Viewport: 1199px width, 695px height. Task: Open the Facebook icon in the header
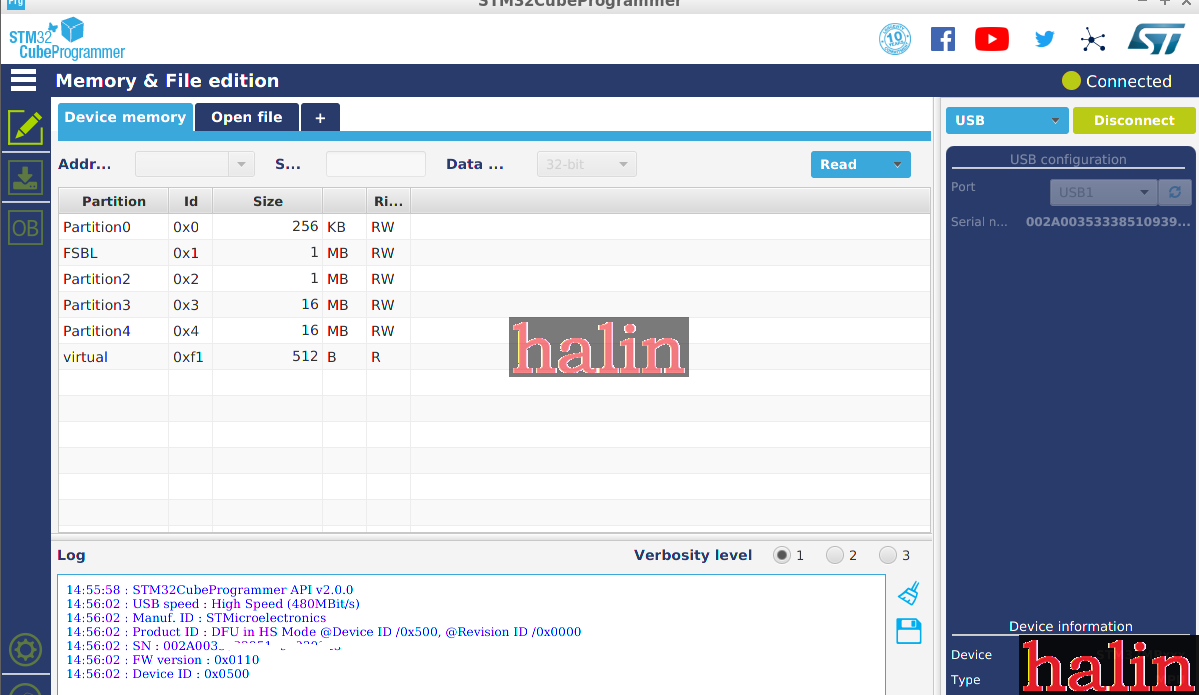[942, 39]
